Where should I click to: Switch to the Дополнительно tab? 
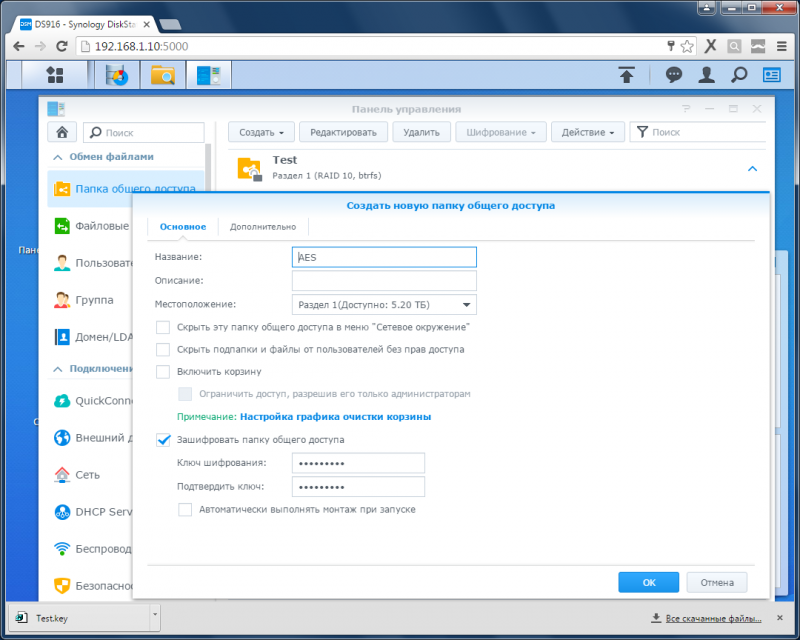[x=263, y=227]
